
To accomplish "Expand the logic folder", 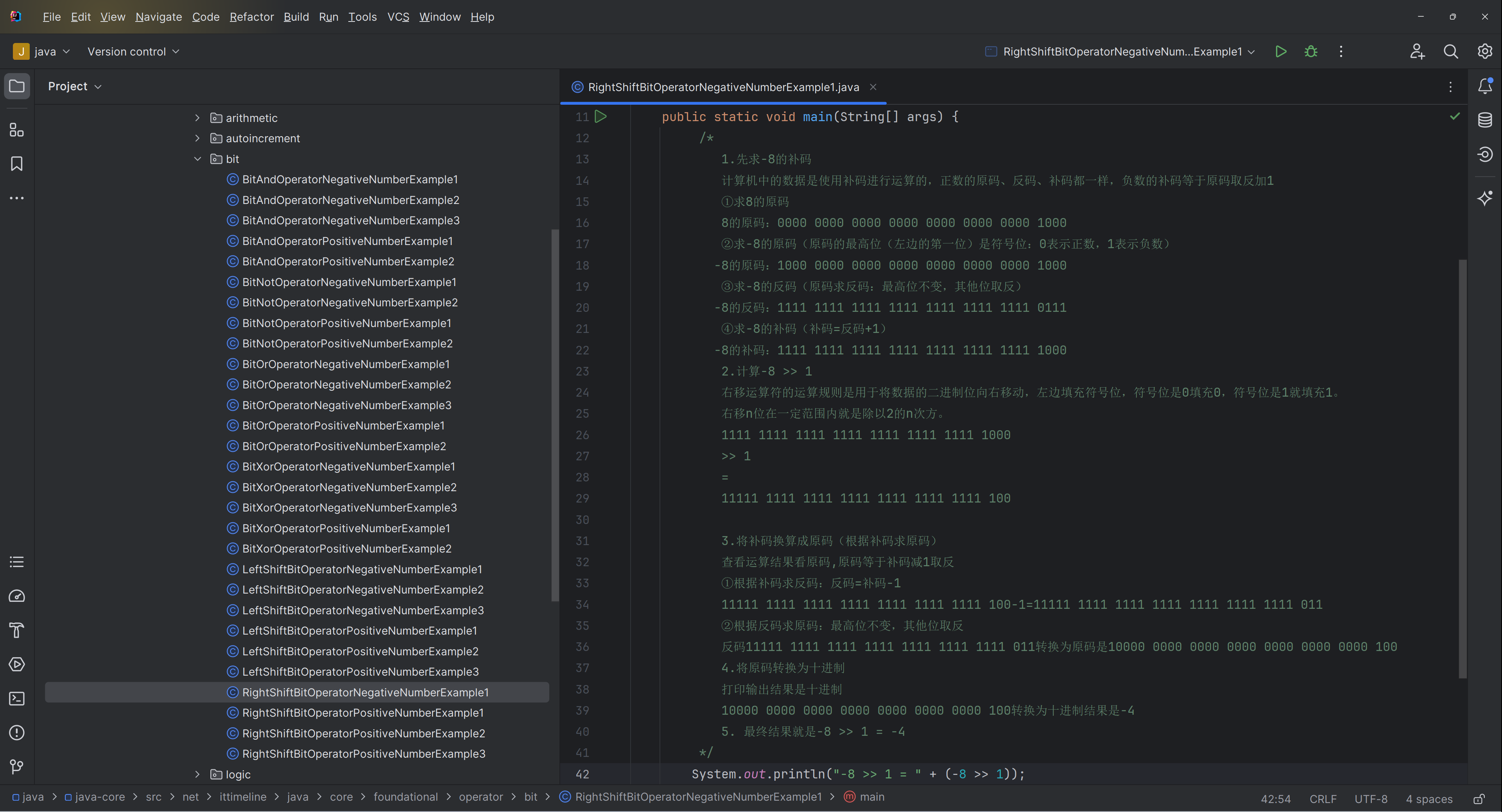I will tap(197, 774).
